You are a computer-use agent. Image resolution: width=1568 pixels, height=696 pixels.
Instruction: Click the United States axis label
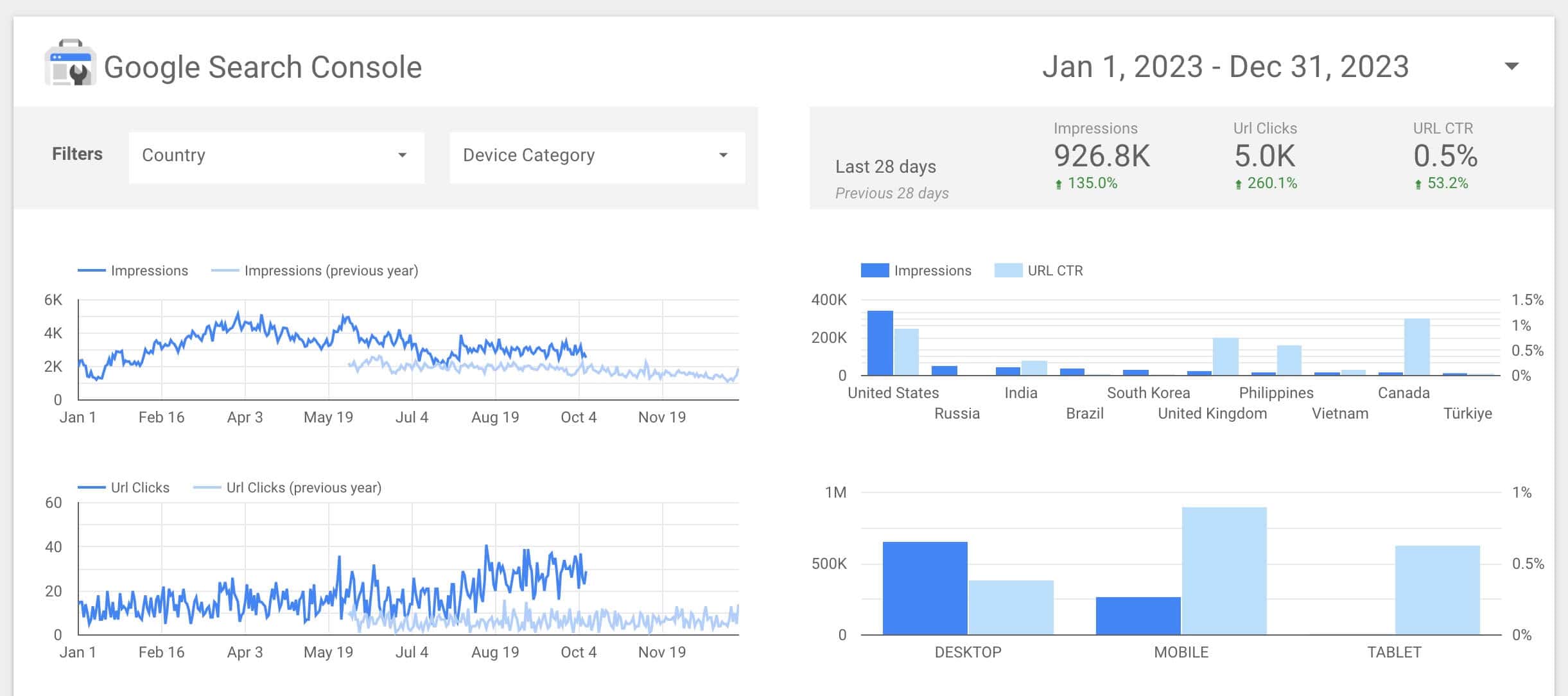tap(893, 393)
